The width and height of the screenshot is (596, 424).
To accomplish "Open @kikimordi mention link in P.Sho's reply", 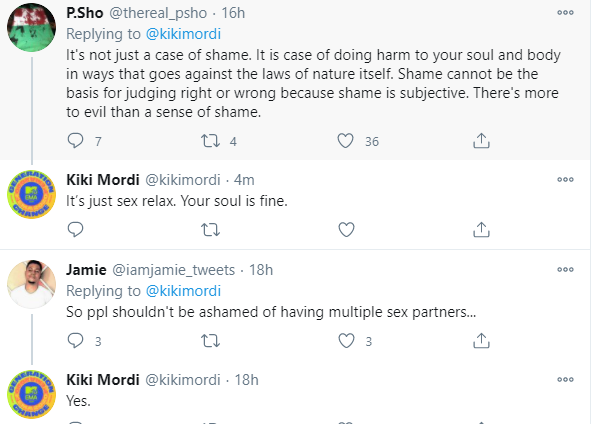I will [x=183, y=34].
